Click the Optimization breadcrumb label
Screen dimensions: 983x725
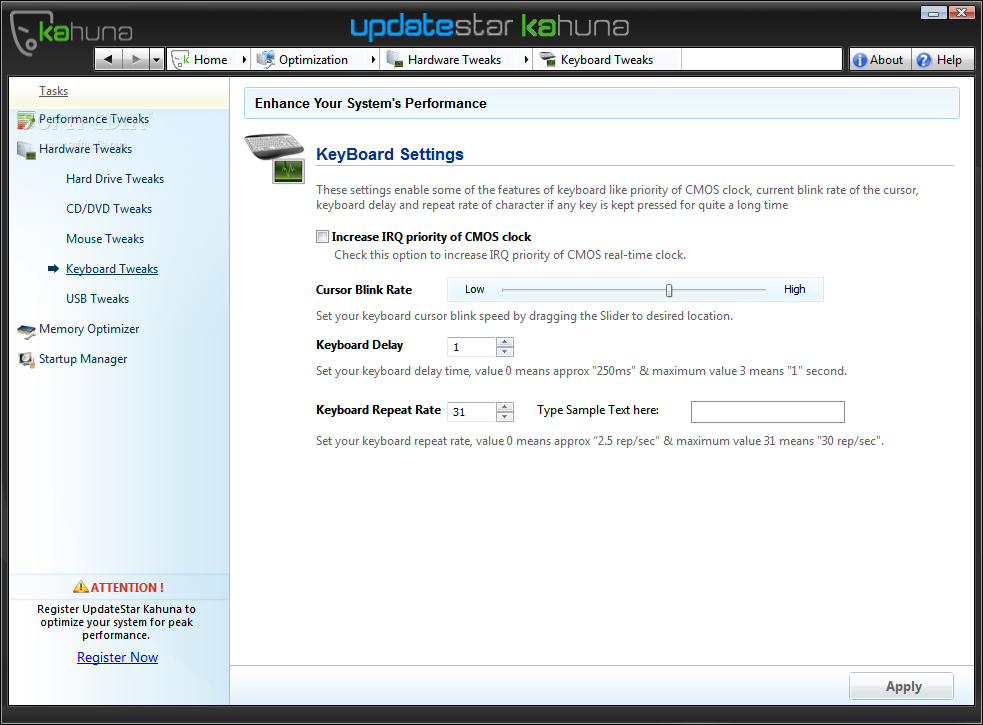(313, 60)
